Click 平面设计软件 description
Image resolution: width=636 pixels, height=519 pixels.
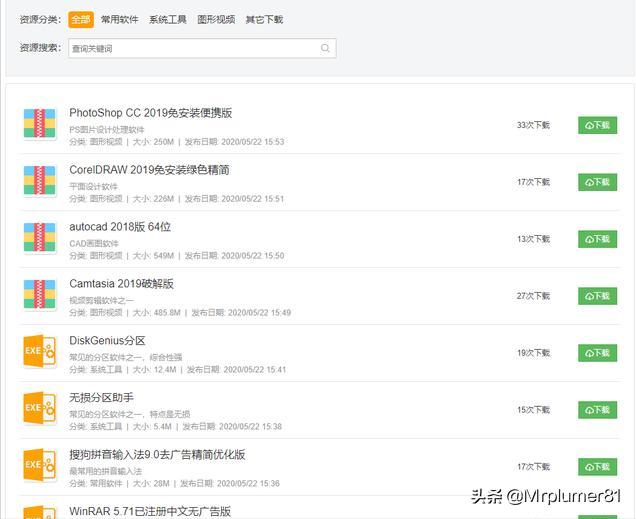(93, 187)
